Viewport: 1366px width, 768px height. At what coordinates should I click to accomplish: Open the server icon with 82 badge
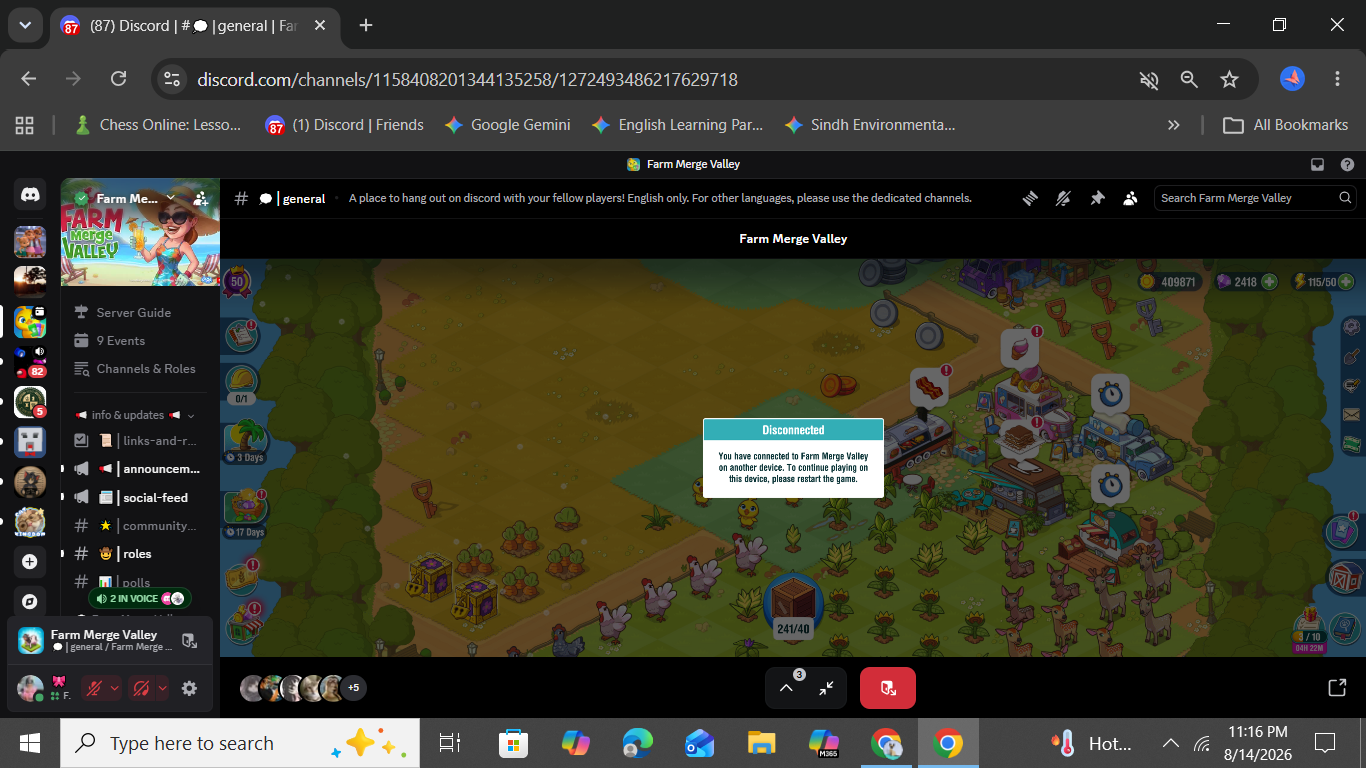point(30,362)
